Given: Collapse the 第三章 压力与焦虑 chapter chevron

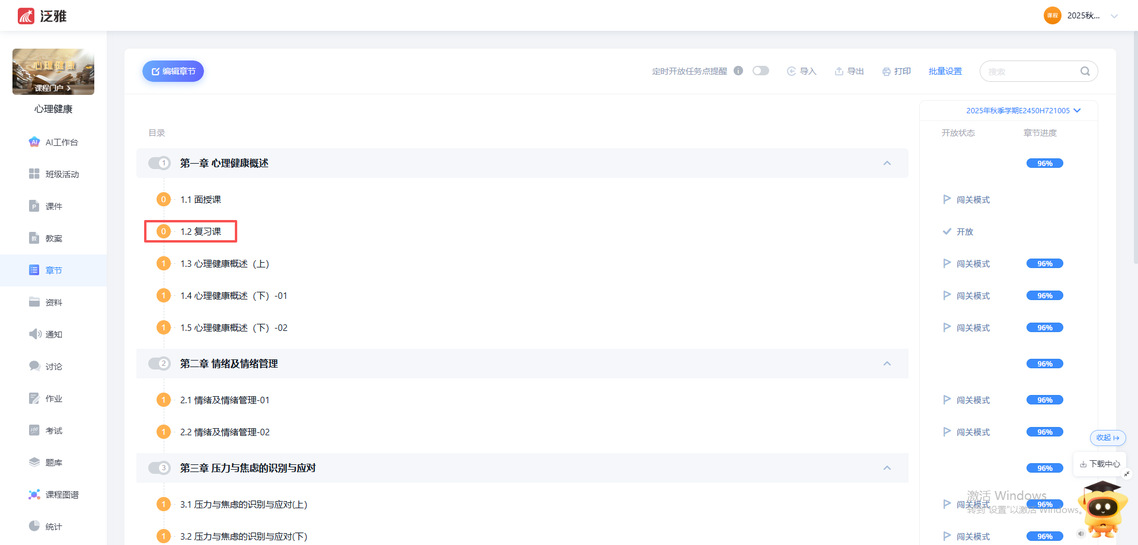Looking at the screenshot, I should tap(887, 467).
